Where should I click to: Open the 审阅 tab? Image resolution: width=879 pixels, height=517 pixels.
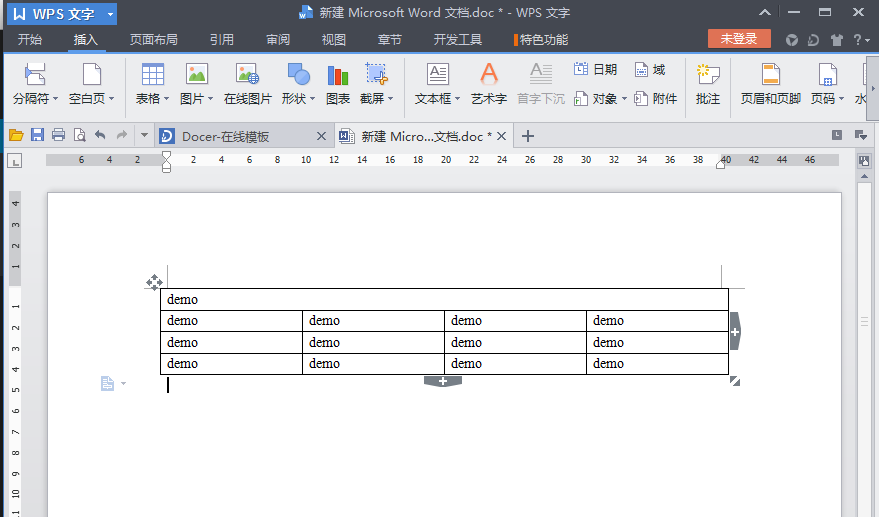point(278,40)
